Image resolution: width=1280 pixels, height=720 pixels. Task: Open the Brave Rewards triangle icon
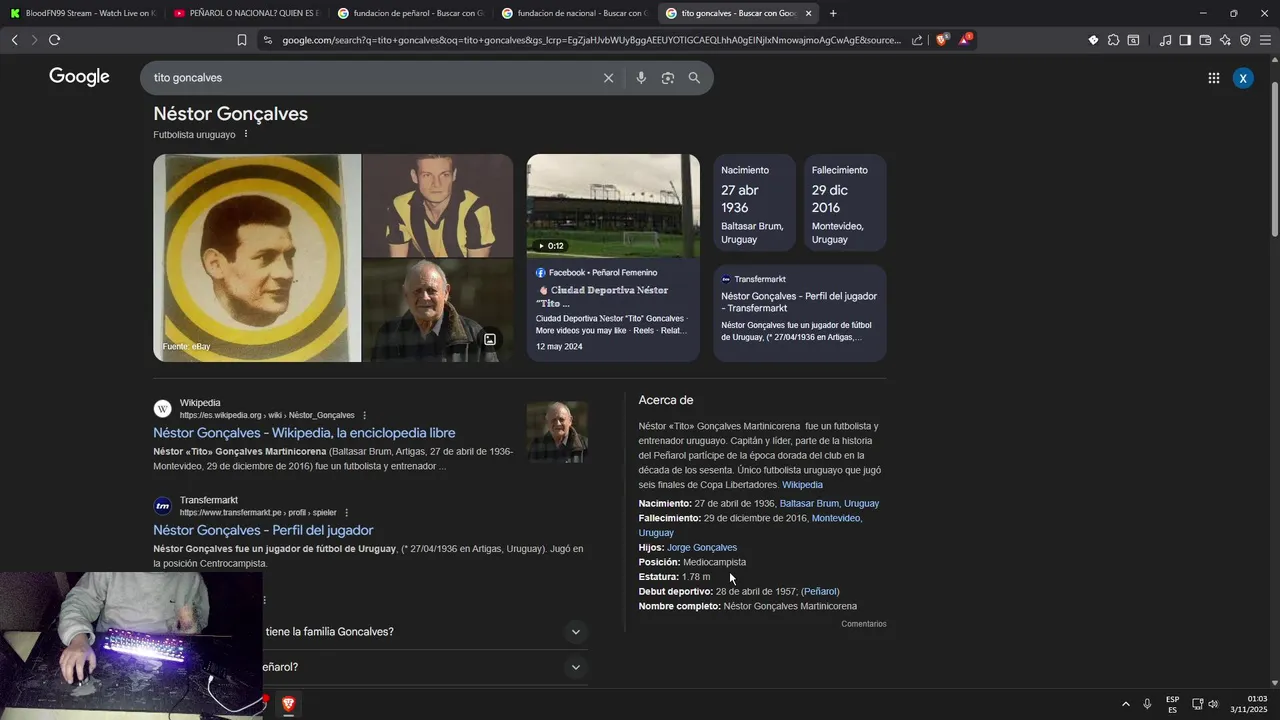coord(965,40)
